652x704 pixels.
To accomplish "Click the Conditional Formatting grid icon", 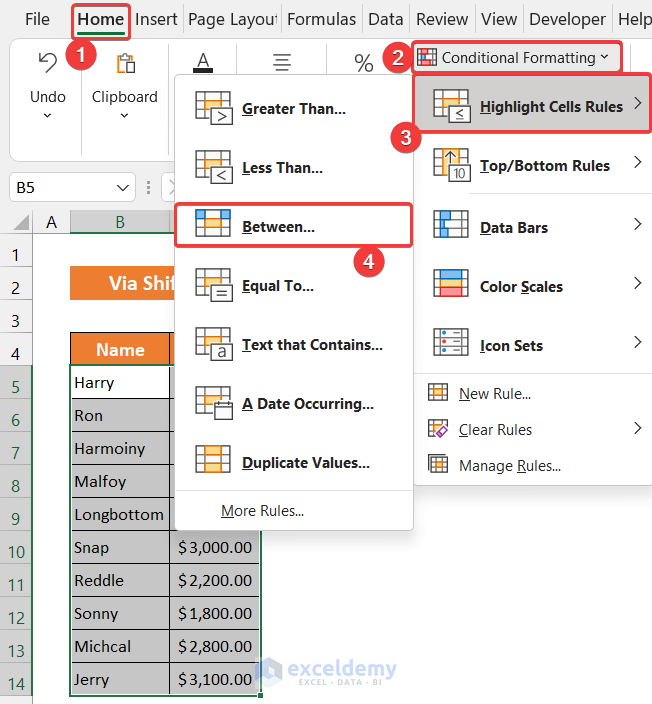I will pos(427,57).
